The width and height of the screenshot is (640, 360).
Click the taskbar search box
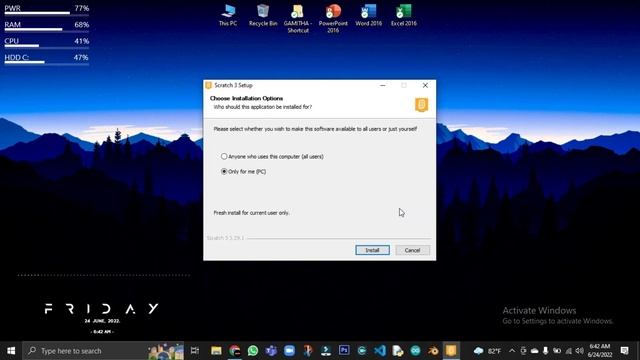pyautogui.click(x=104, y=351)
